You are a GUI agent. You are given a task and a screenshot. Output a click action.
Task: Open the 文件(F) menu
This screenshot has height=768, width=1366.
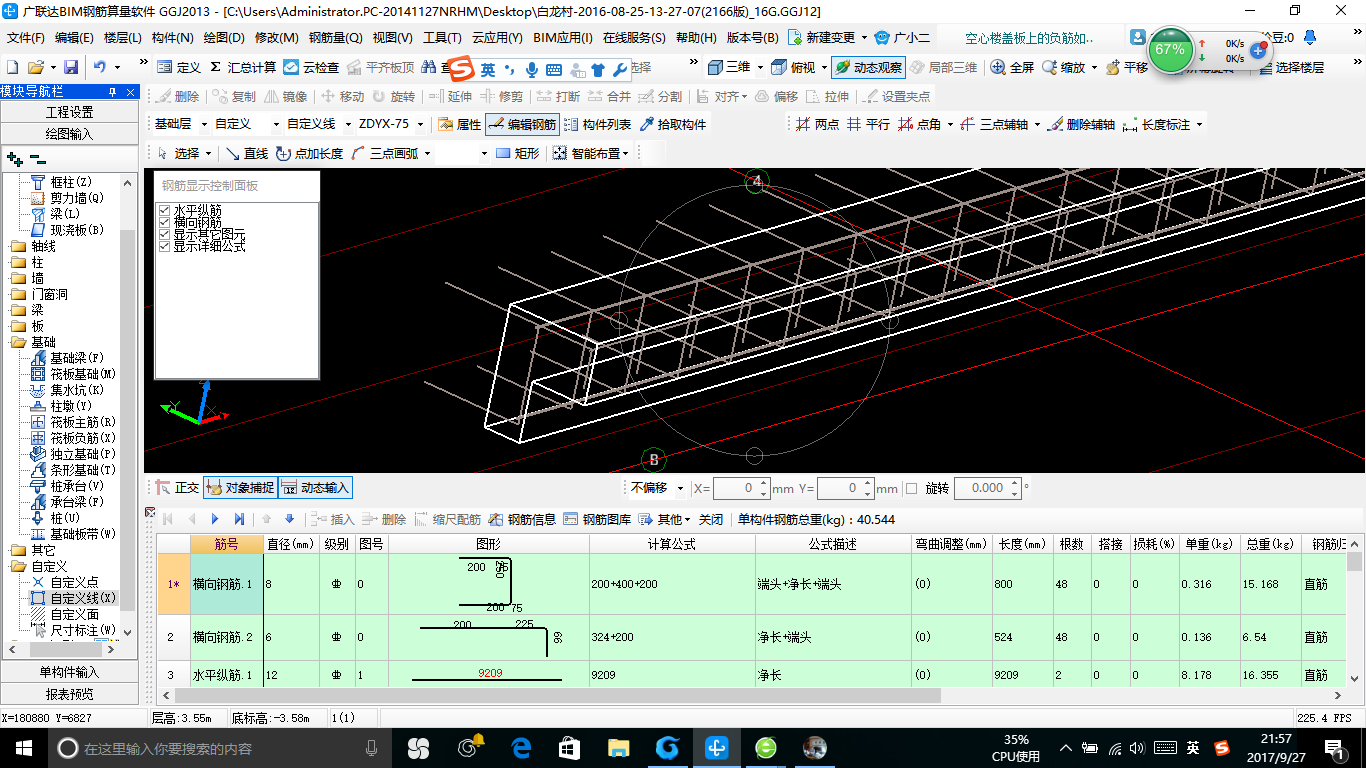point(25,38)
